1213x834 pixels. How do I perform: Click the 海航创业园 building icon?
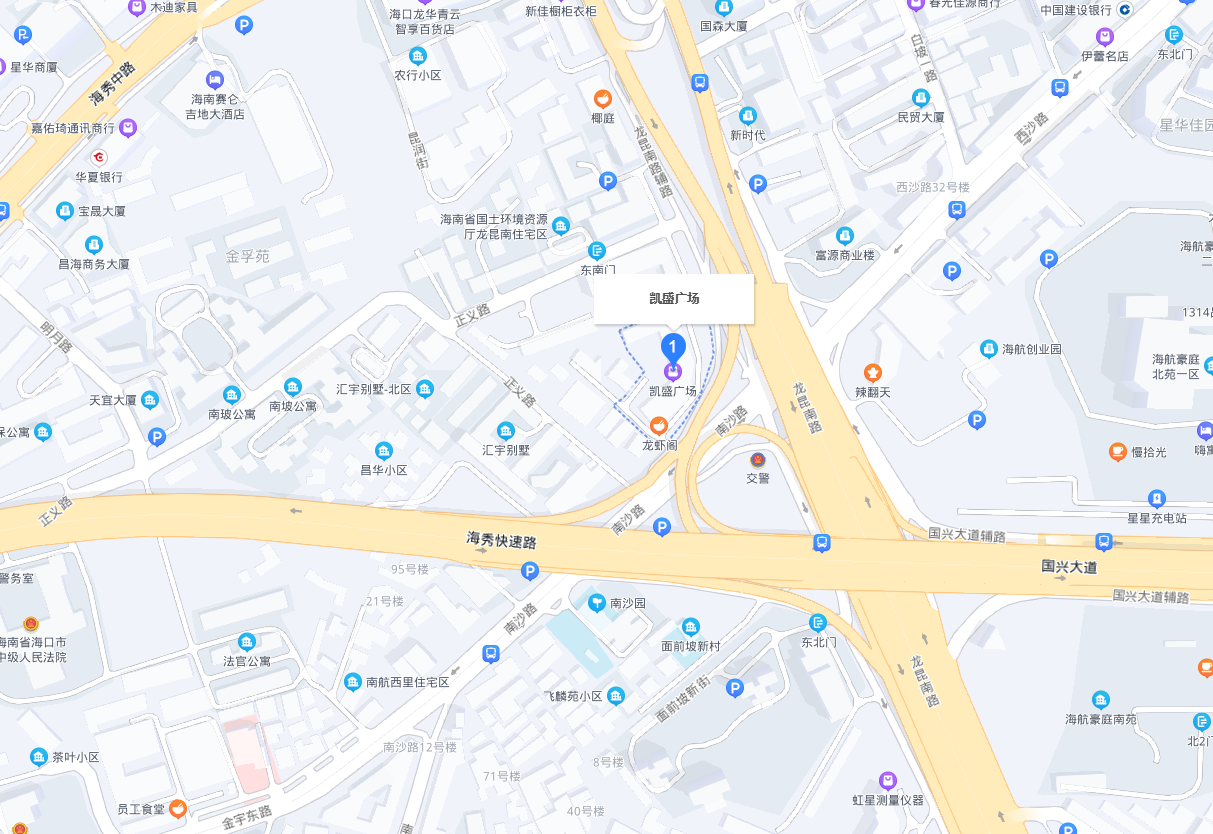point(989,349)
